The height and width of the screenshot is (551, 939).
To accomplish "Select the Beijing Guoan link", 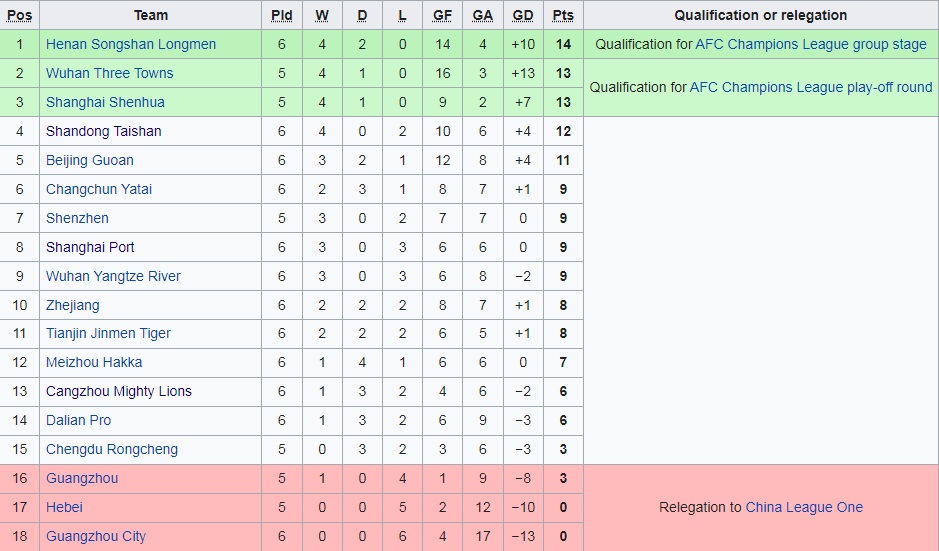I will coord(89,160).
